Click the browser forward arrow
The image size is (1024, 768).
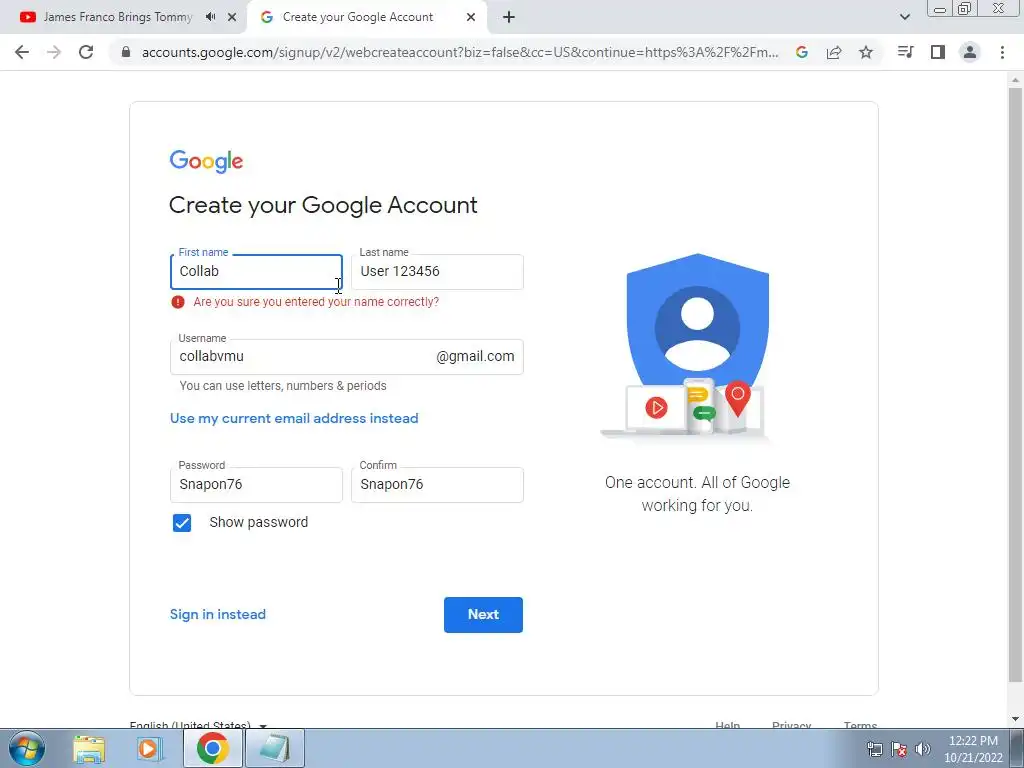pos(54,52)
